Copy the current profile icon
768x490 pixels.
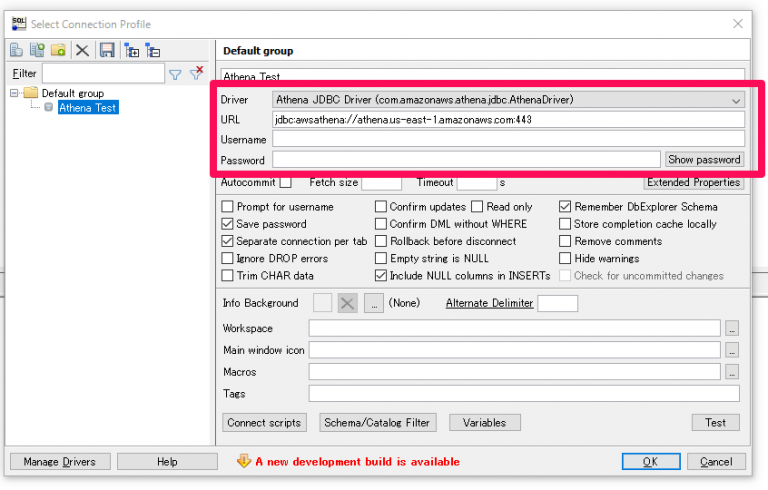coord(37,50)
